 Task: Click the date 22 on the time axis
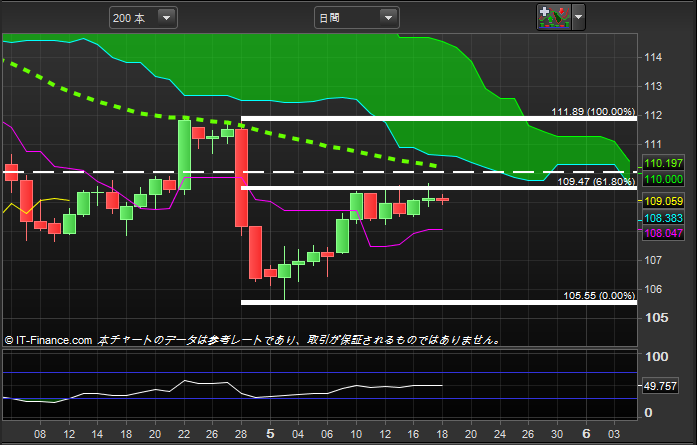[x=184, y=434]
